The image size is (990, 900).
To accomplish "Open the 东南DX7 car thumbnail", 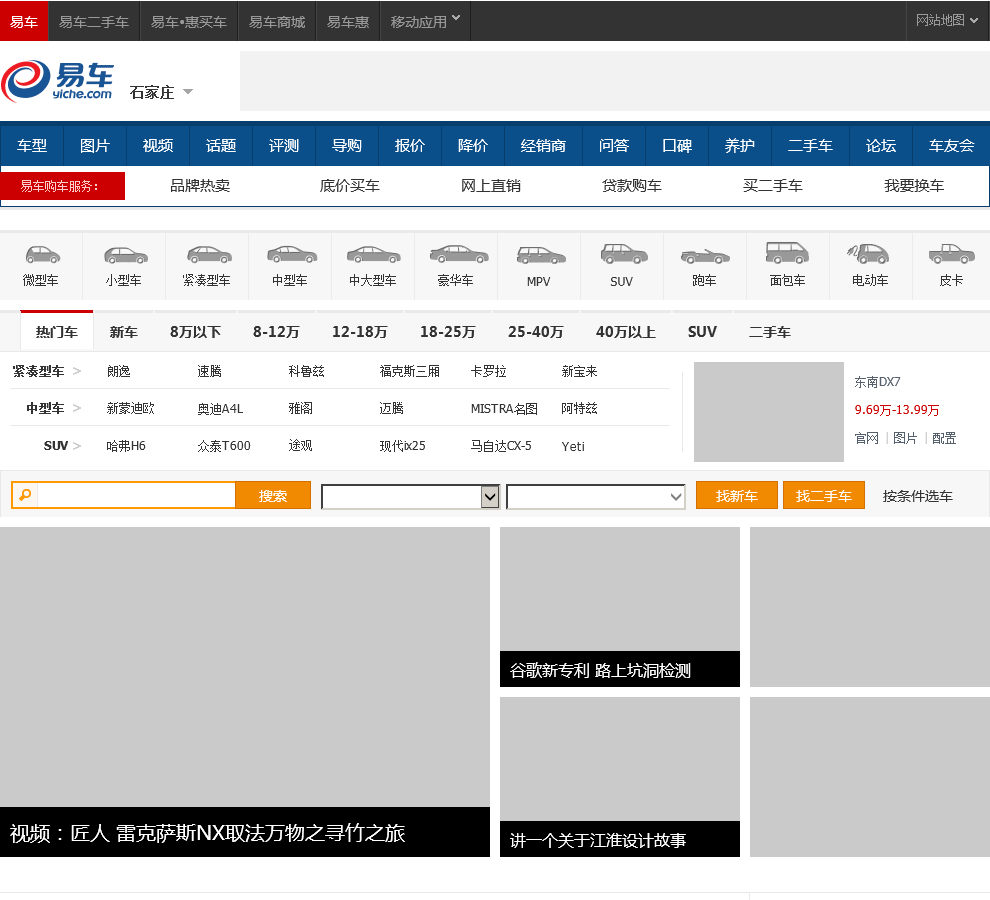I will click(768, 411).
